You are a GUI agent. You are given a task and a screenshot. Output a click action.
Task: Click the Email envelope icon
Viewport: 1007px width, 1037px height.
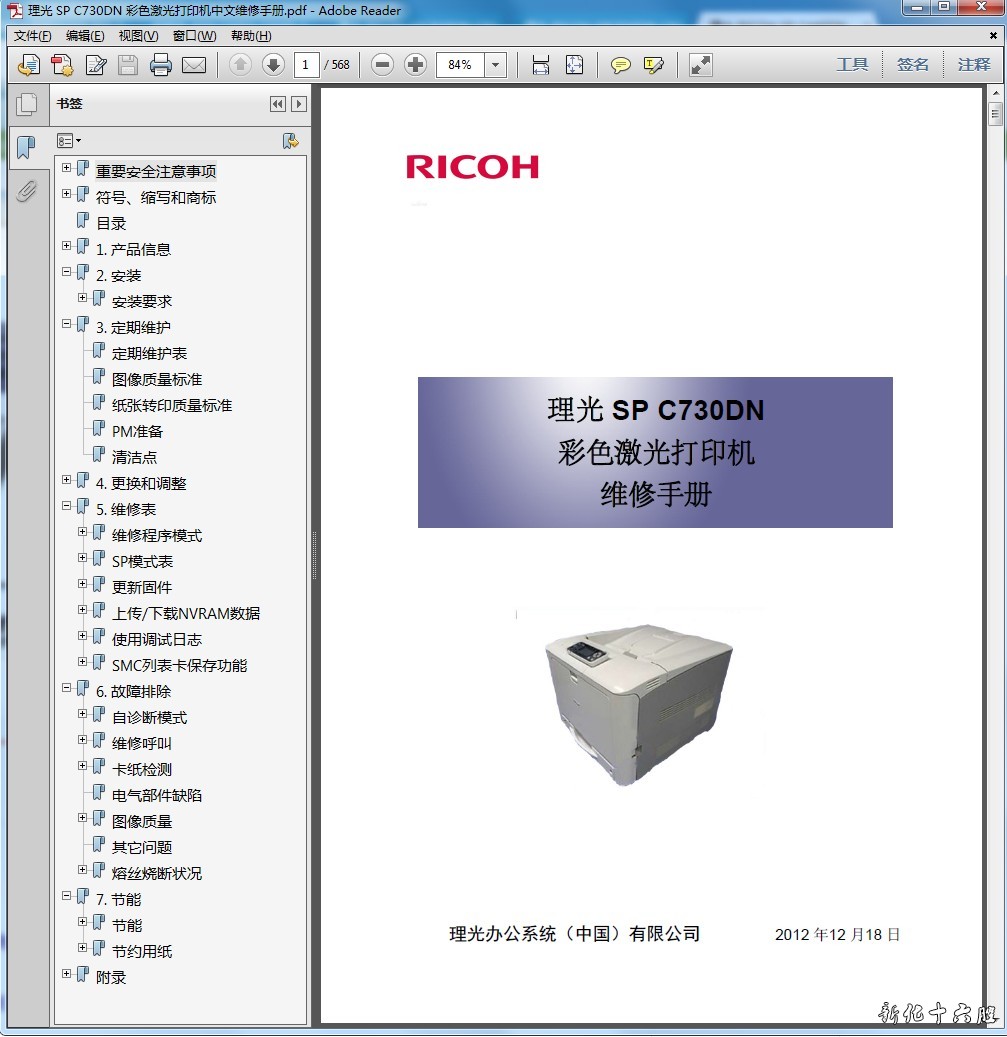click(x=194, y=65)
